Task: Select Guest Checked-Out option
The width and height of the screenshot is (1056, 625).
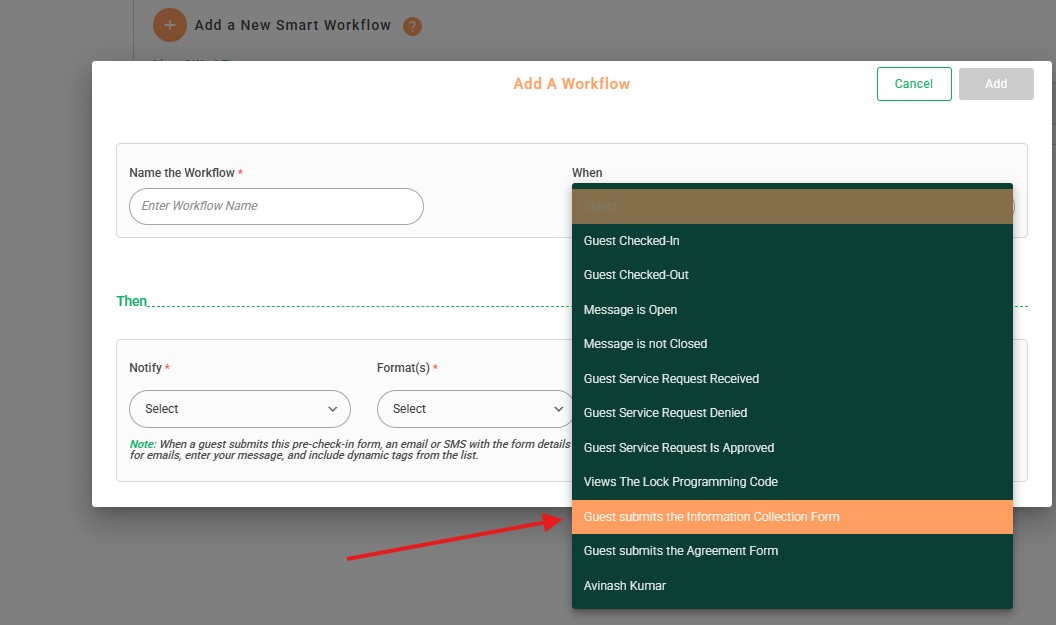Action: 792,275
